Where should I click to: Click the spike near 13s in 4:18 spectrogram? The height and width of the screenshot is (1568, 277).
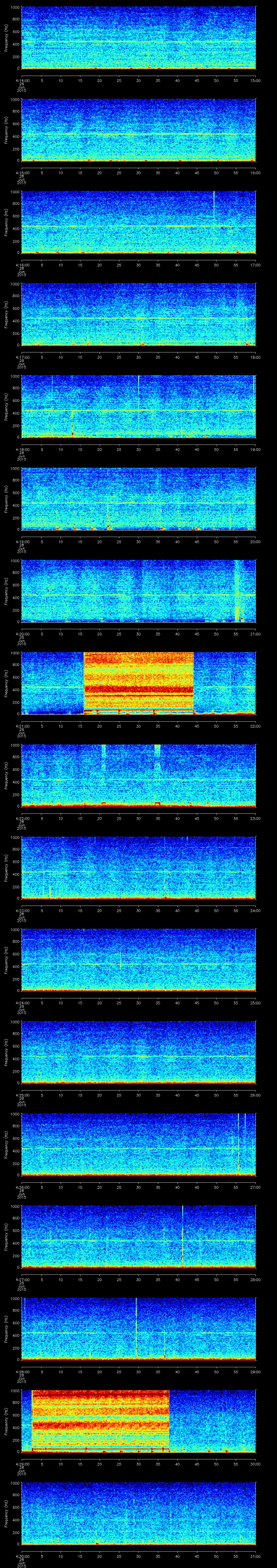coord(72,424)
